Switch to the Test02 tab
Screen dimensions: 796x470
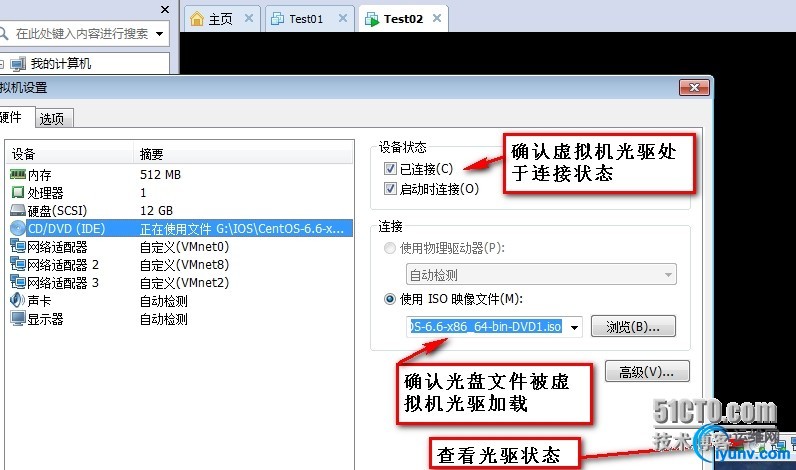point(403,19)
